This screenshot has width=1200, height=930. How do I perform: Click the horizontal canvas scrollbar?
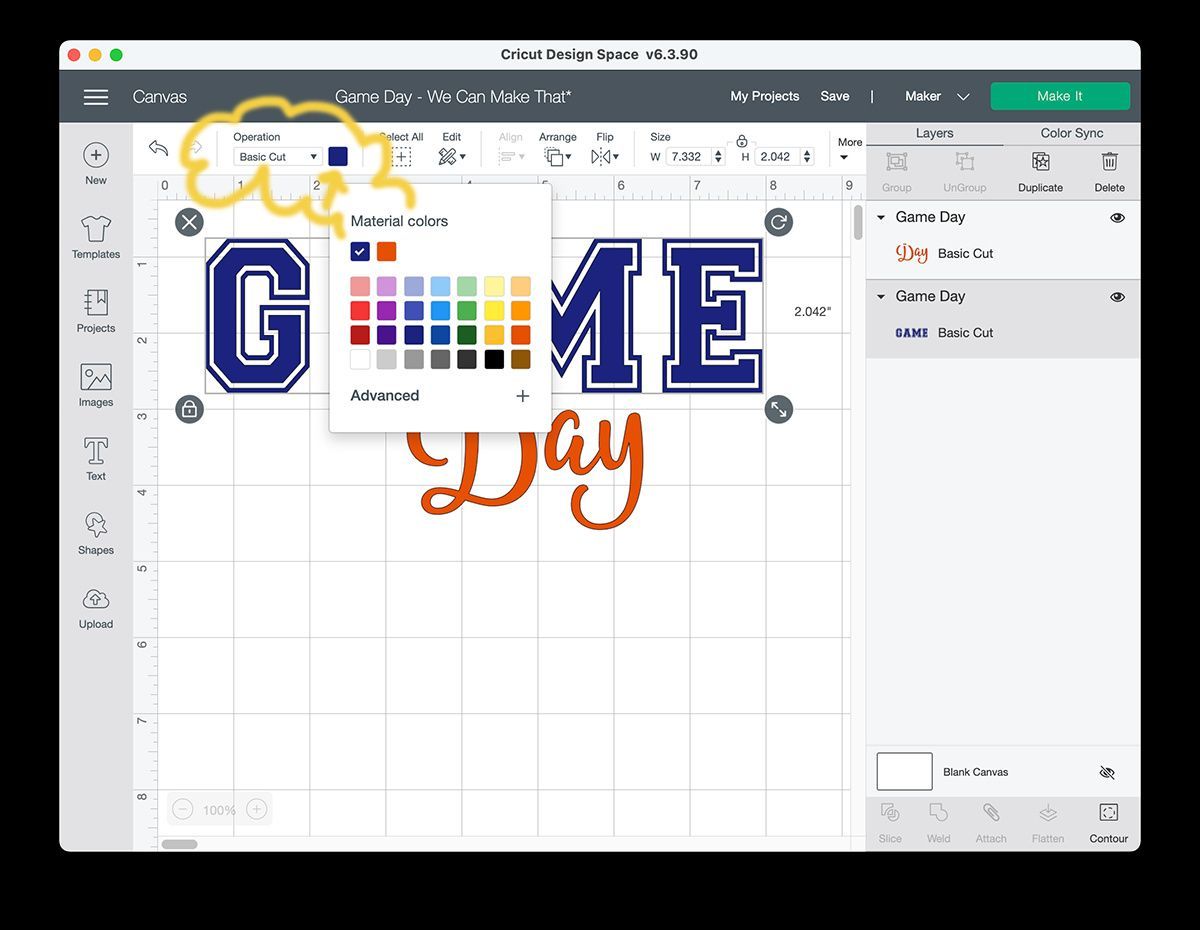click(180, 844)
